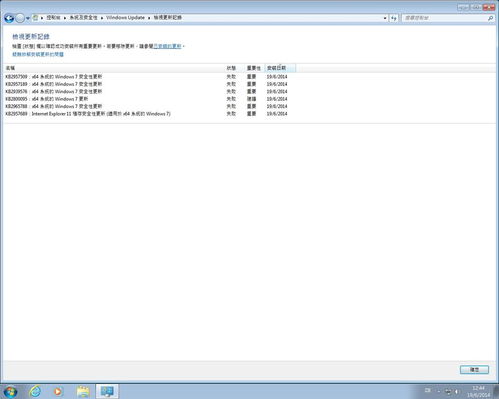Select Windows Update in the breadcrumb

click(x=125, y=18)
